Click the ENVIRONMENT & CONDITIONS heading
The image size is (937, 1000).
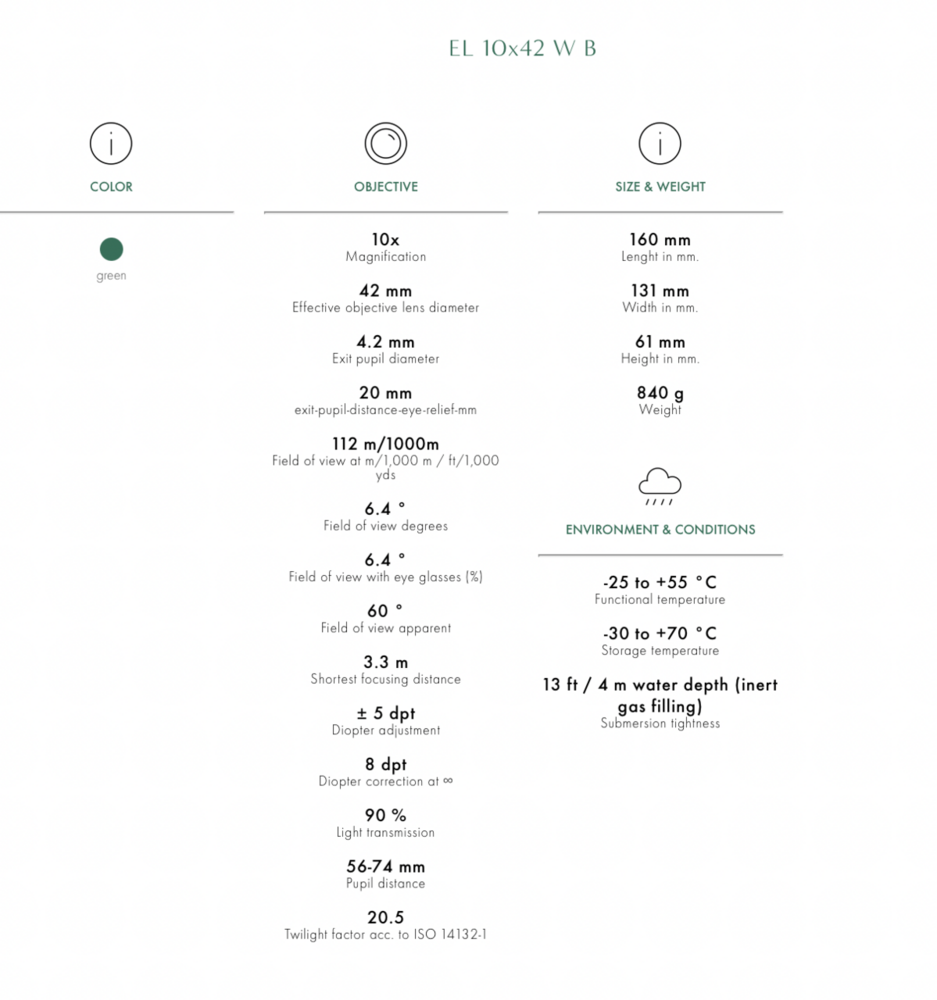(x=660, y=530)
